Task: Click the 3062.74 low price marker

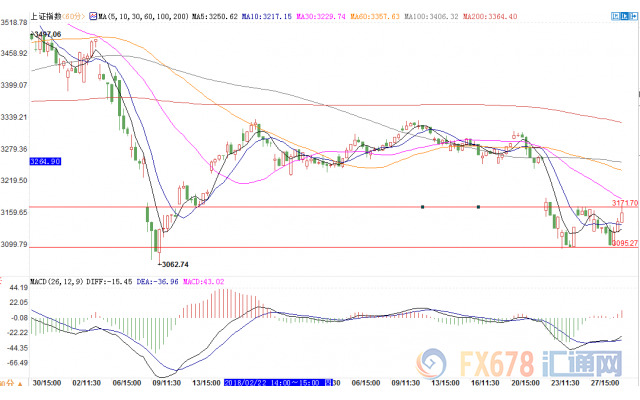Action: click(180, 263)
